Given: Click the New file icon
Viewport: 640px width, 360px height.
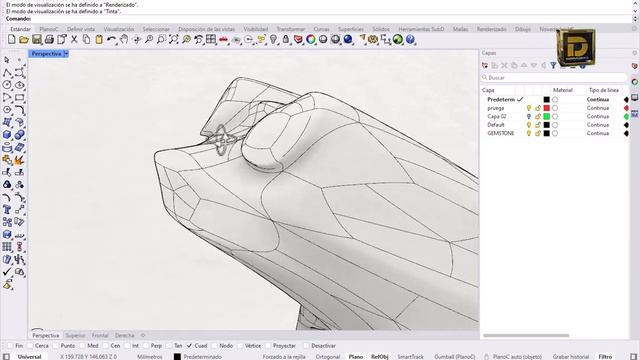Looking at the screenshot, I should point(11,40).
